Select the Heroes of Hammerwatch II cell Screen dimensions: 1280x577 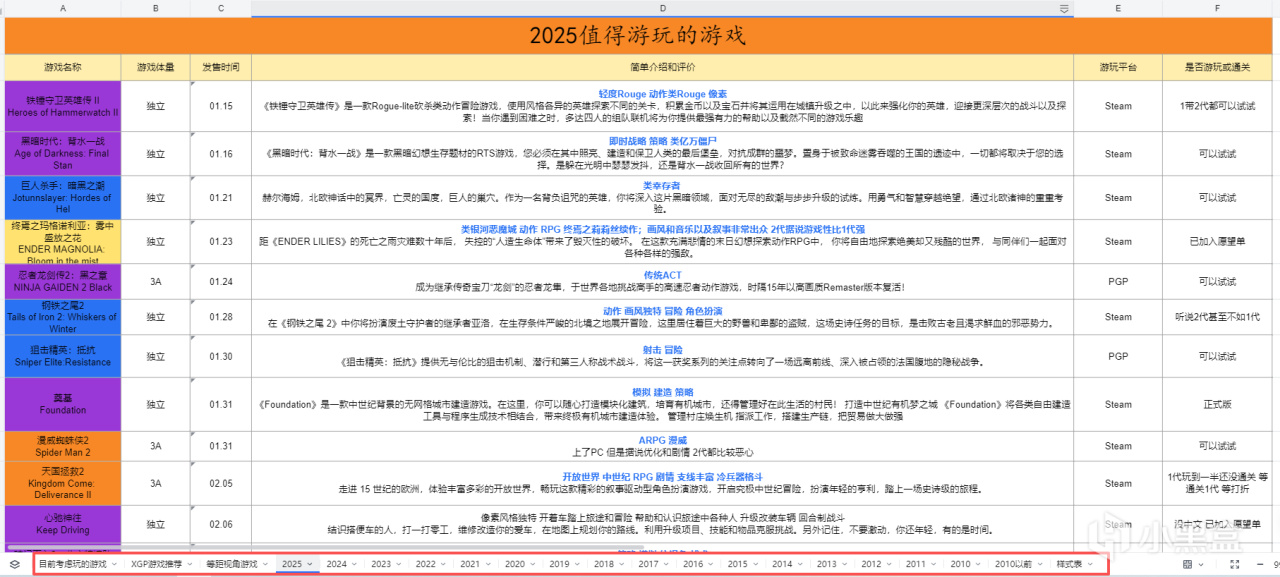point(63,106)
